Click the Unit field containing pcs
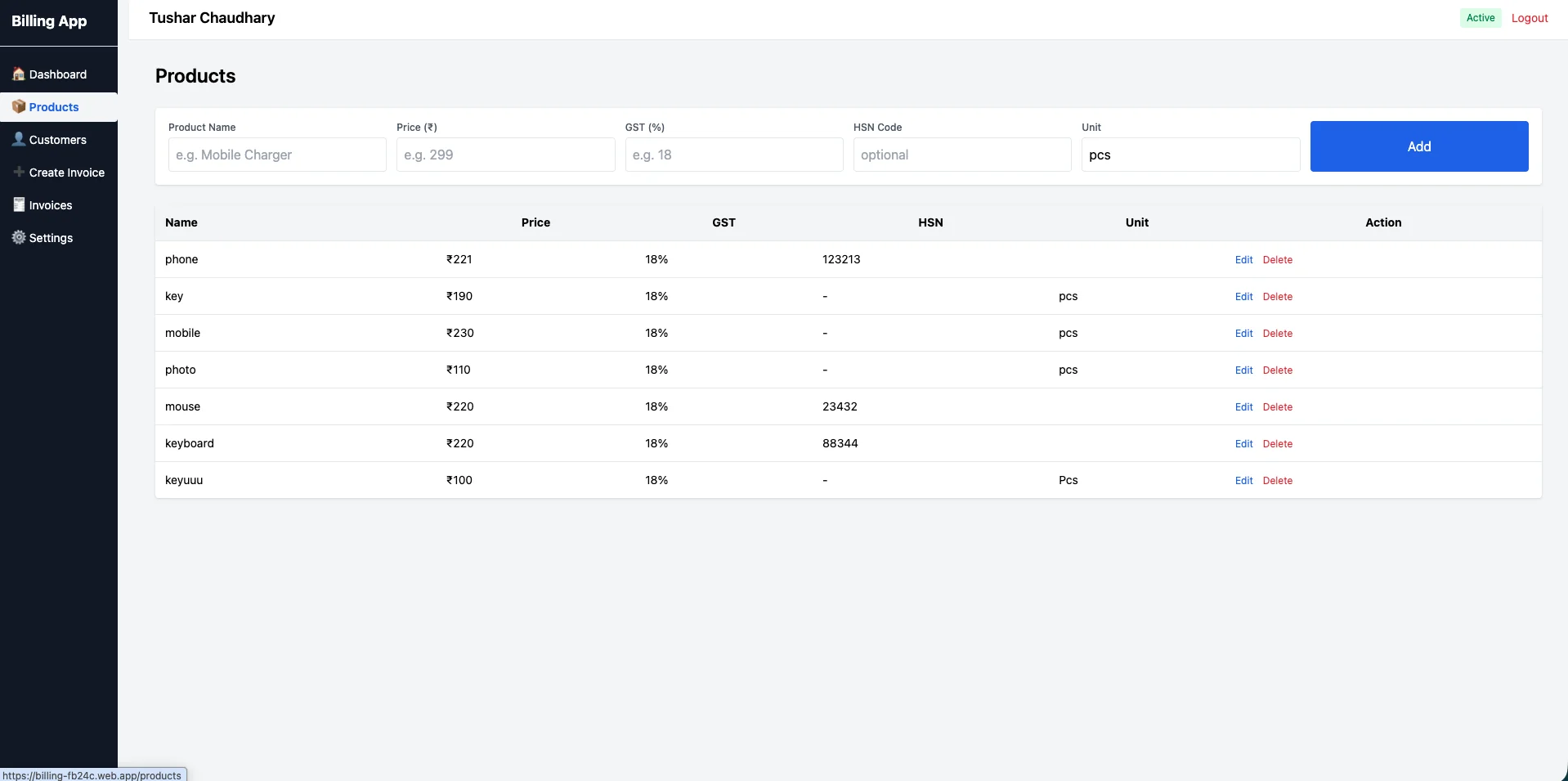 (1190, 155)
